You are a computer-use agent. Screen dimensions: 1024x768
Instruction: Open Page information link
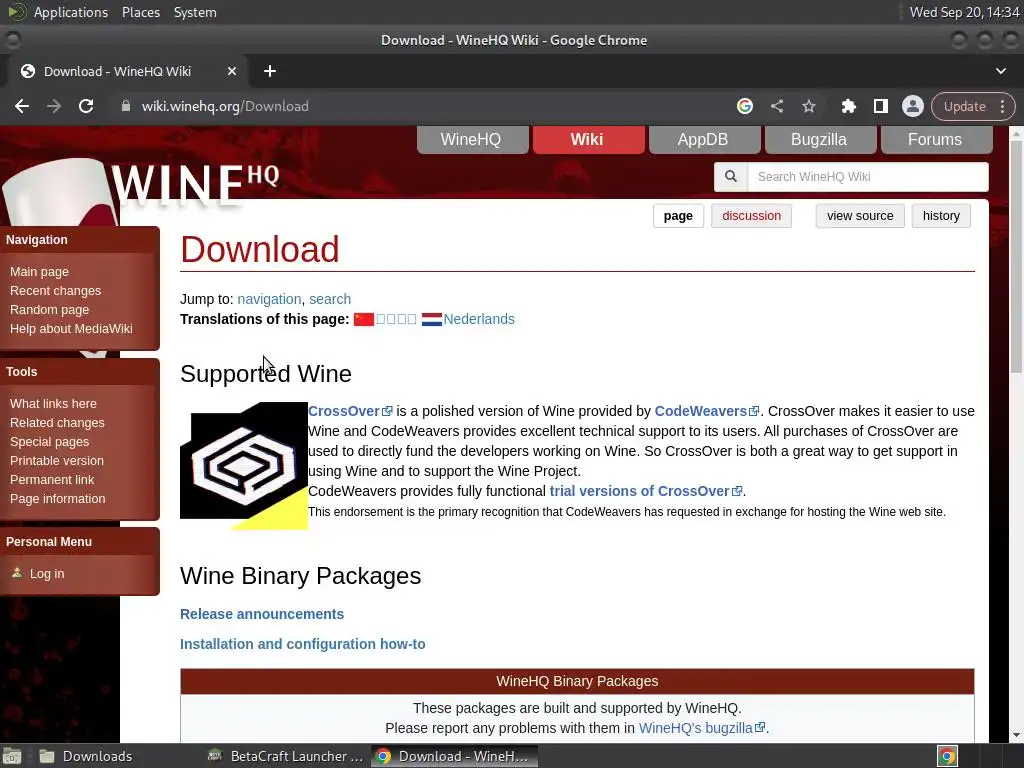pyautogui.click(x=57, y=498)
